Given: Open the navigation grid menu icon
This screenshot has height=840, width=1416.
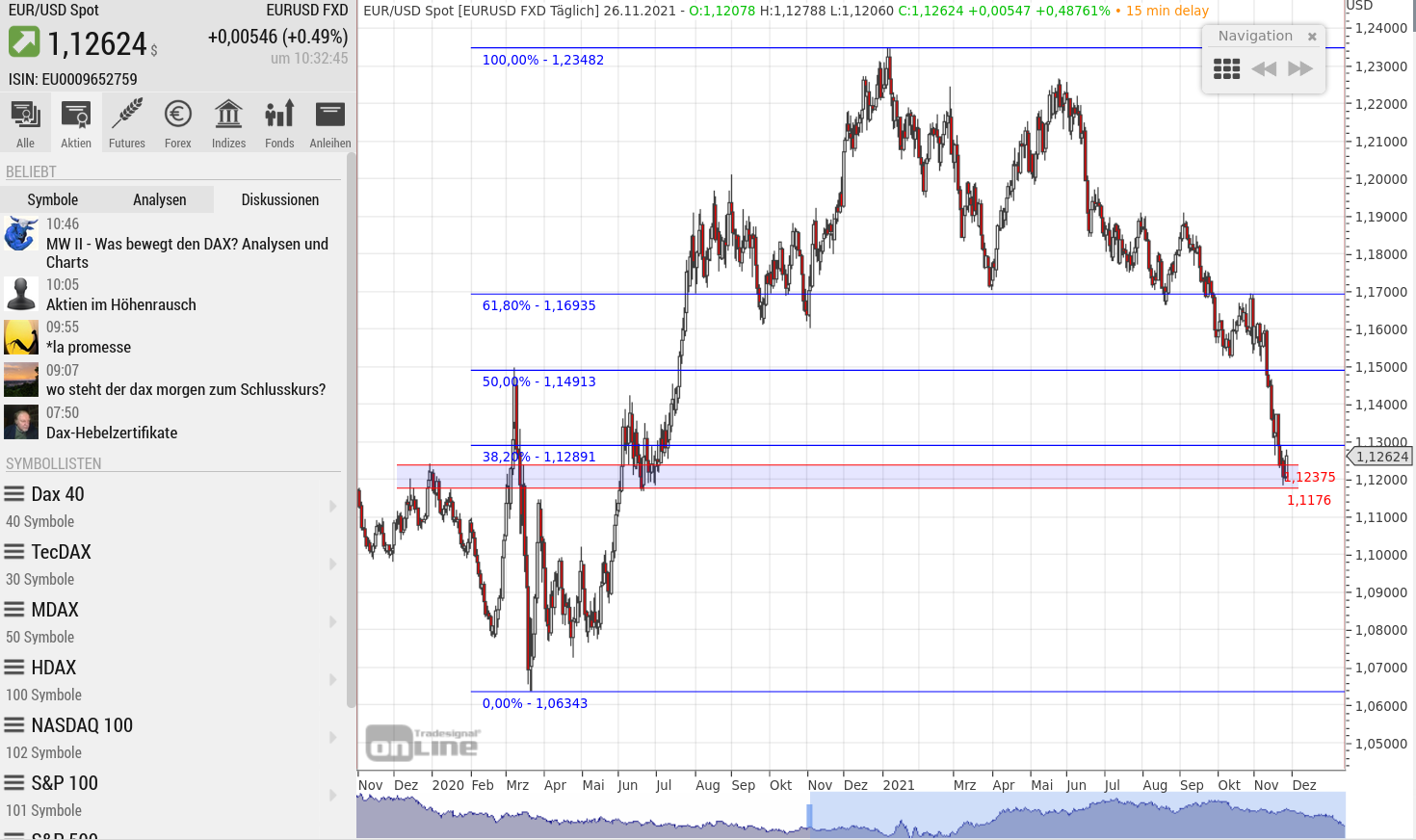Looking at the screenshot, I should coord(1226,68).
